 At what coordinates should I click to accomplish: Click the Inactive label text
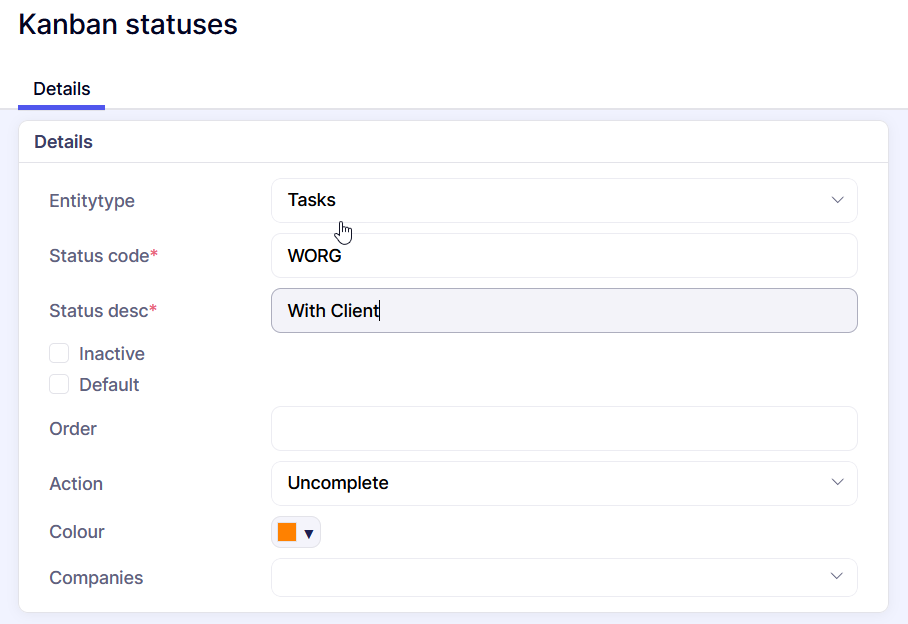[111, 354]
